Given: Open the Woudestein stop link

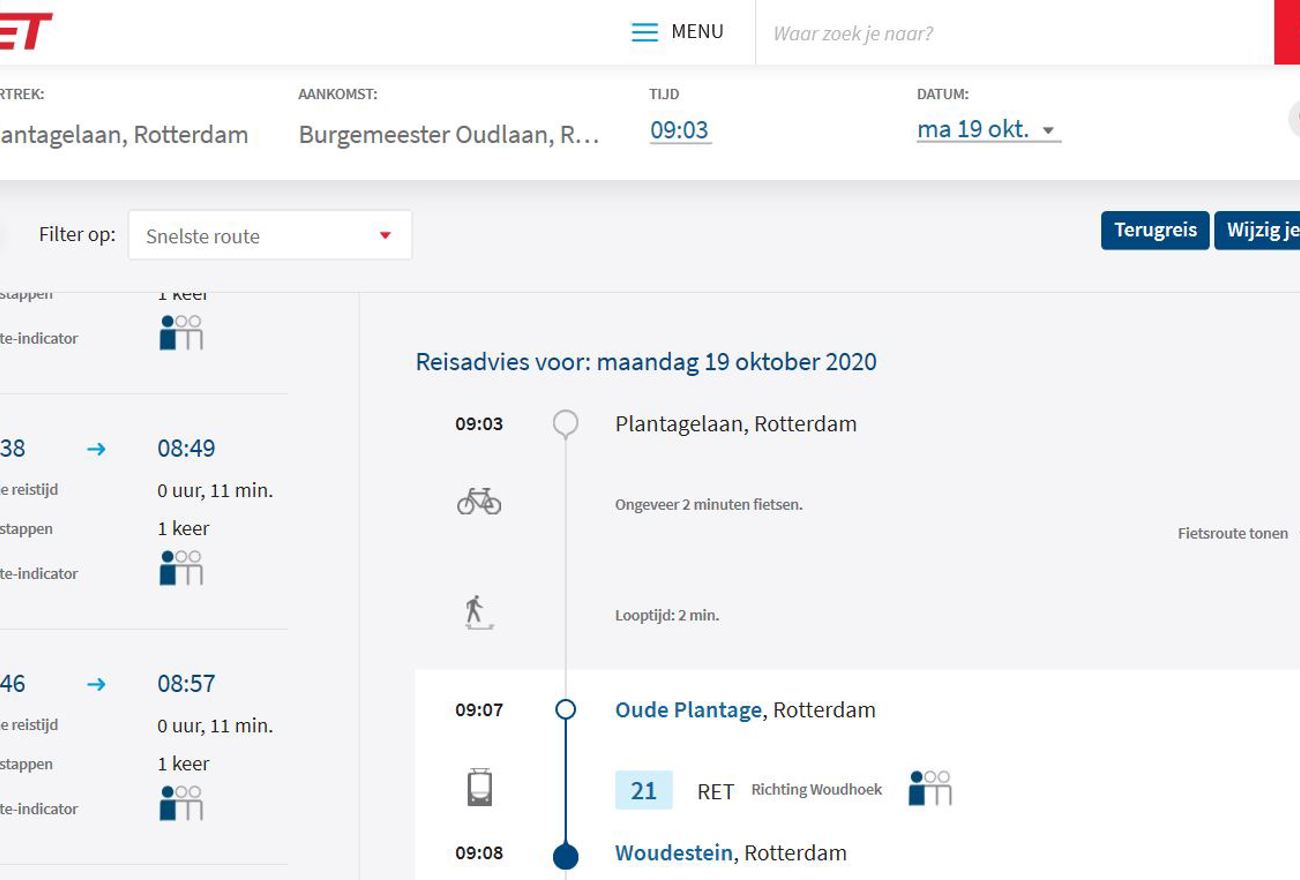Looking at the screenshot, I should point(674,853).
